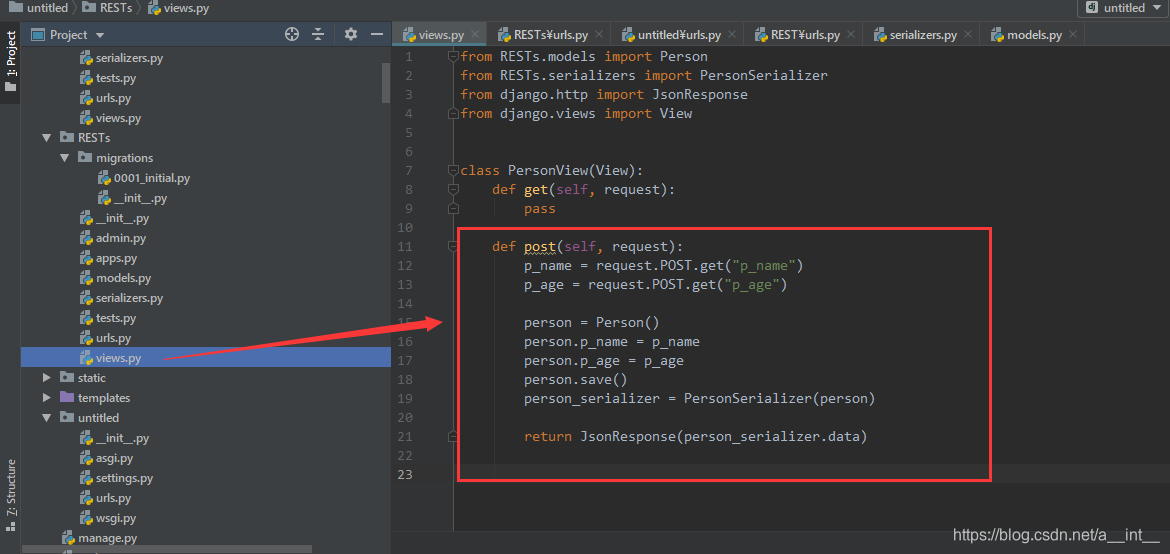Hide the Project panel with minus icon
The width and height of the screenshot is (1170, 554).
pyautogui.click(x=377, y=34)
